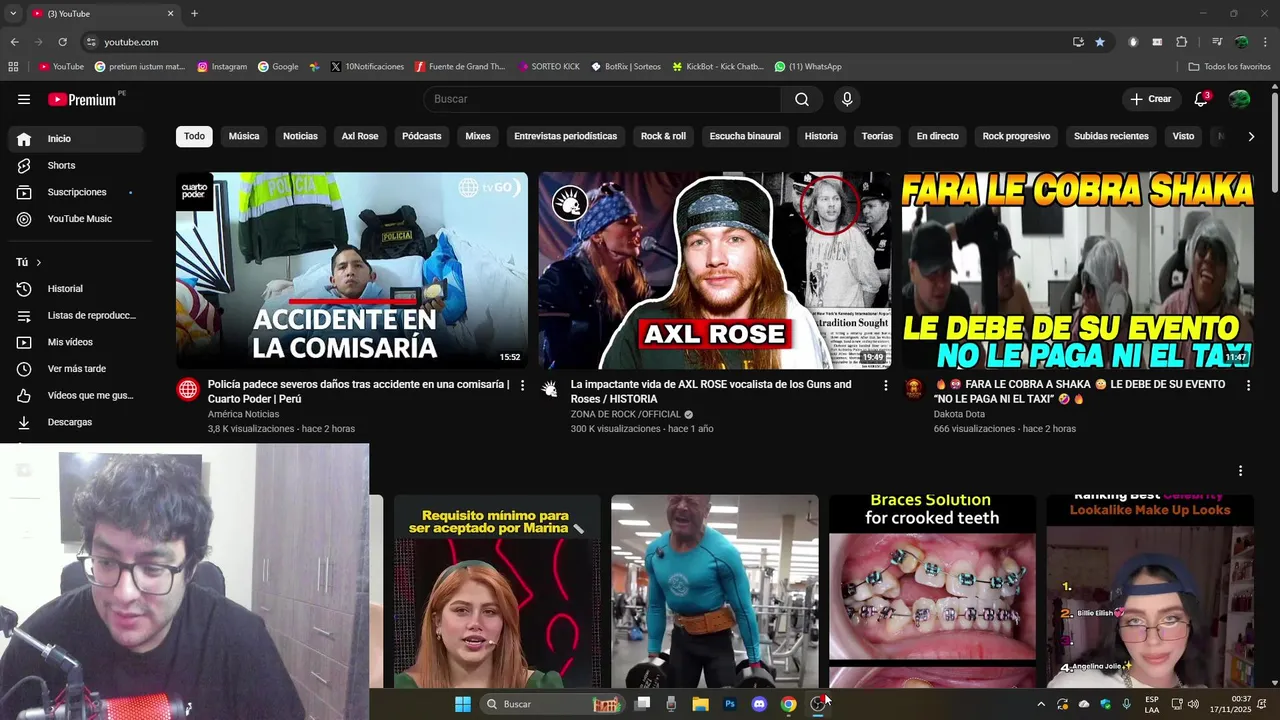Select the Todo filter chip
Image resolution: width=1280 pixels, height=720 pixels.
(x=194, y=136)
